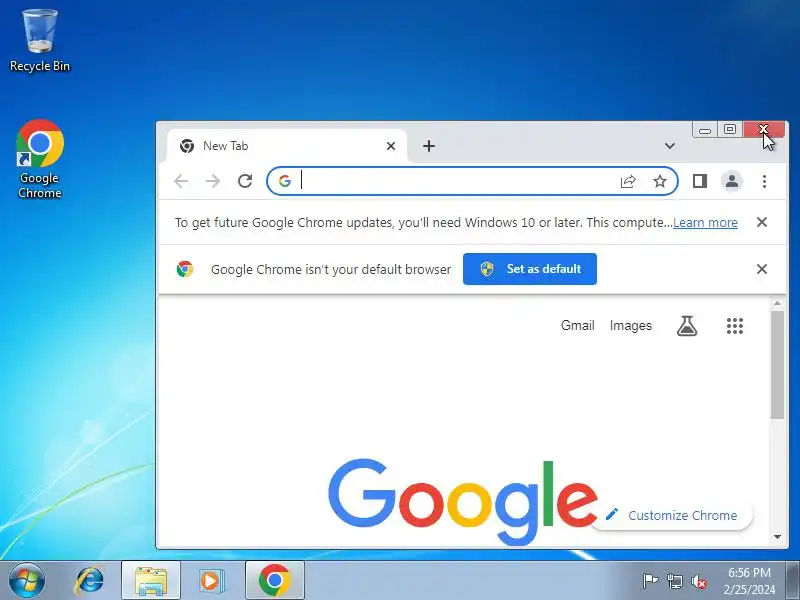Open Chrome's three-dot menu
Screen dimensions: 800x600
click(764, 181)
